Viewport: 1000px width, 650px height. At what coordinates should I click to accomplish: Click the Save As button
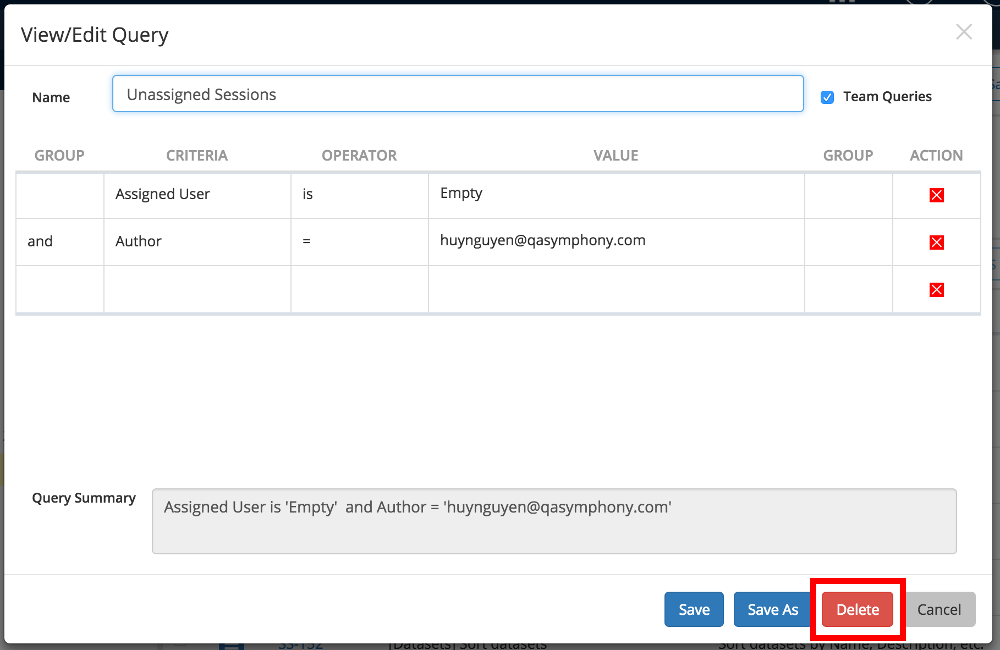772,609
